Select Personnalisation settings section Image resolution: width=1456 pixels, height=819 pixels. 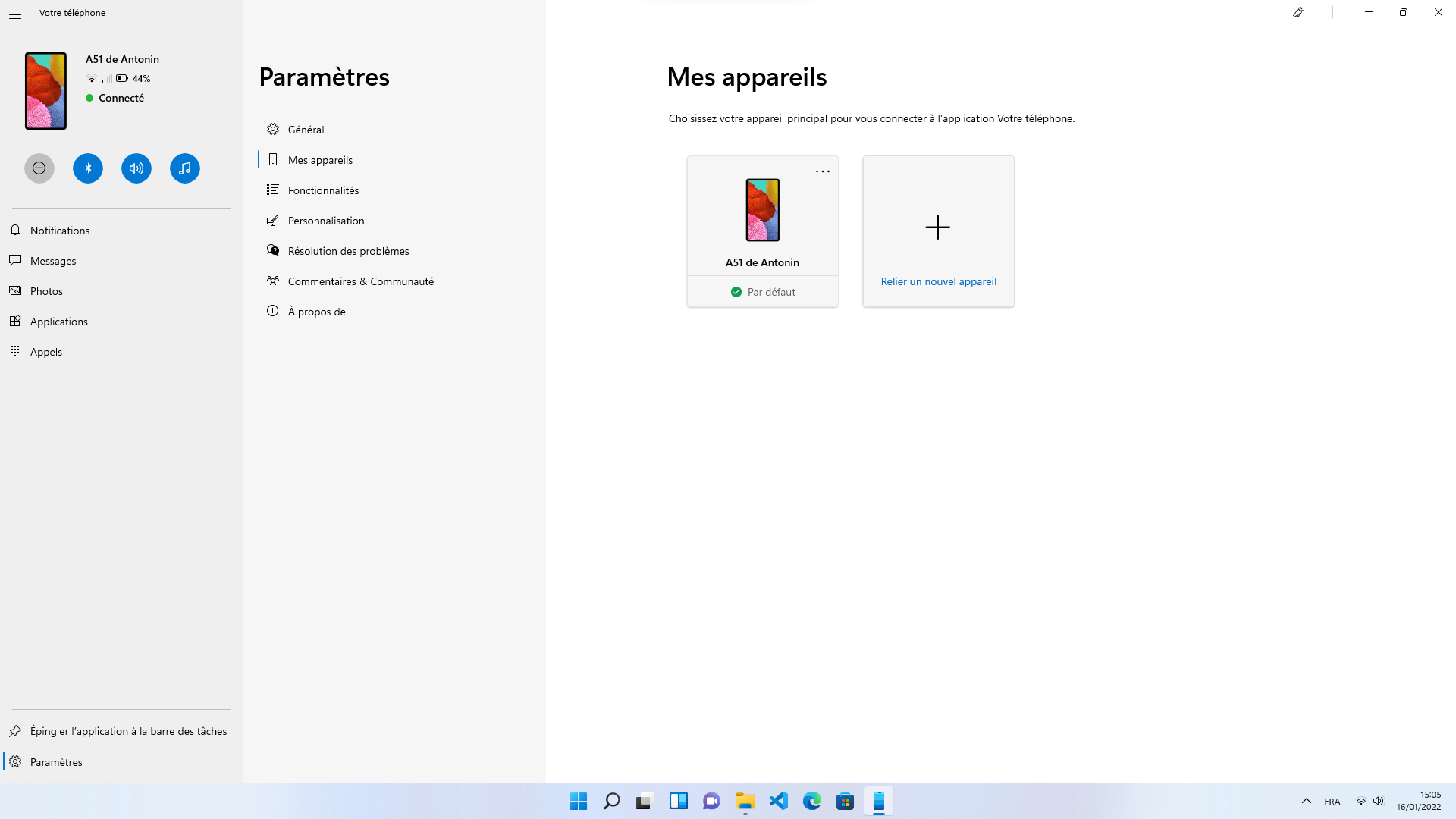pyautogui.click(x=394, y=221)
